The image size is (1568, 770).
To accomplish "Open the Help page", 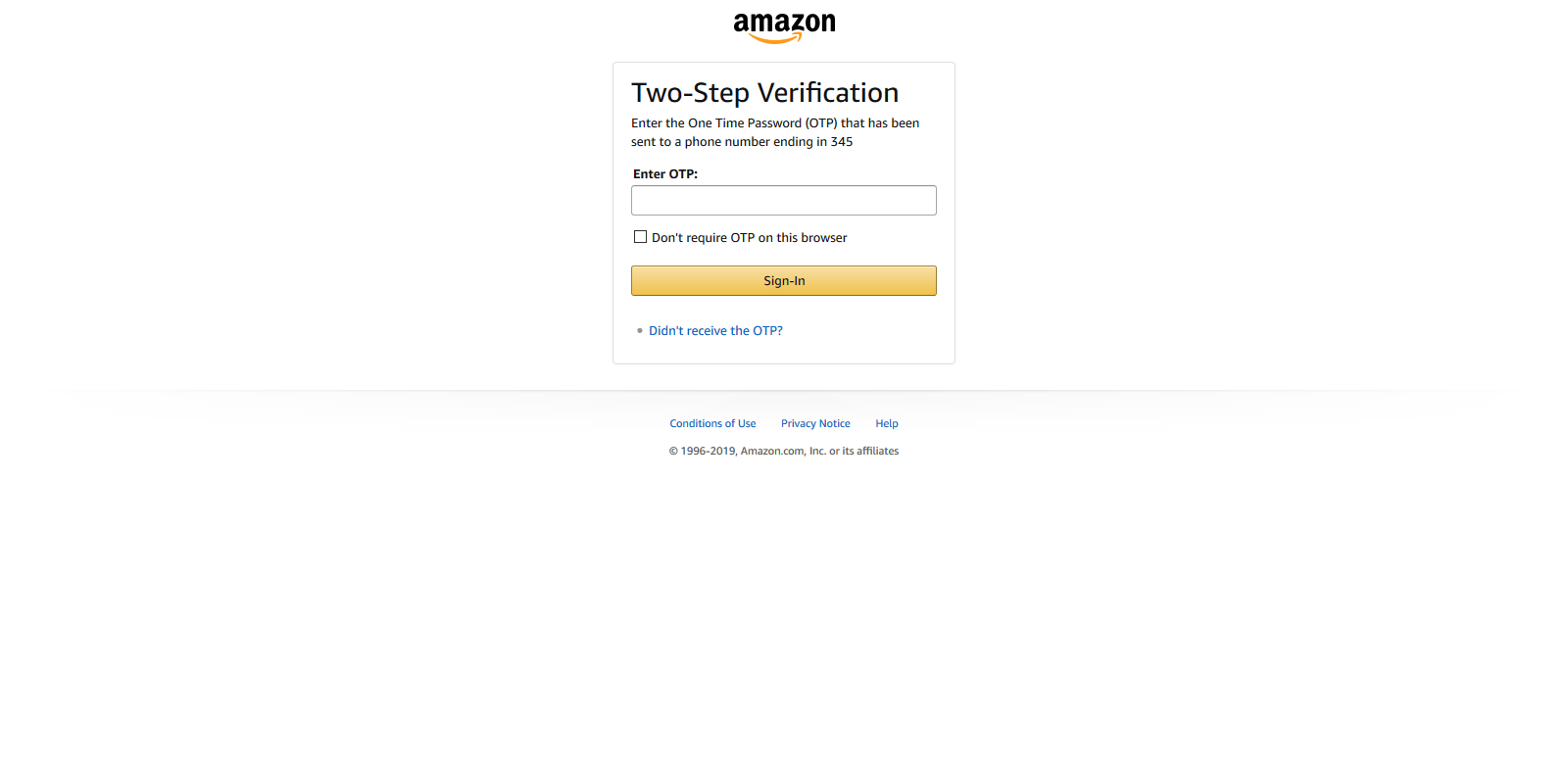I will tap(886, 422).
